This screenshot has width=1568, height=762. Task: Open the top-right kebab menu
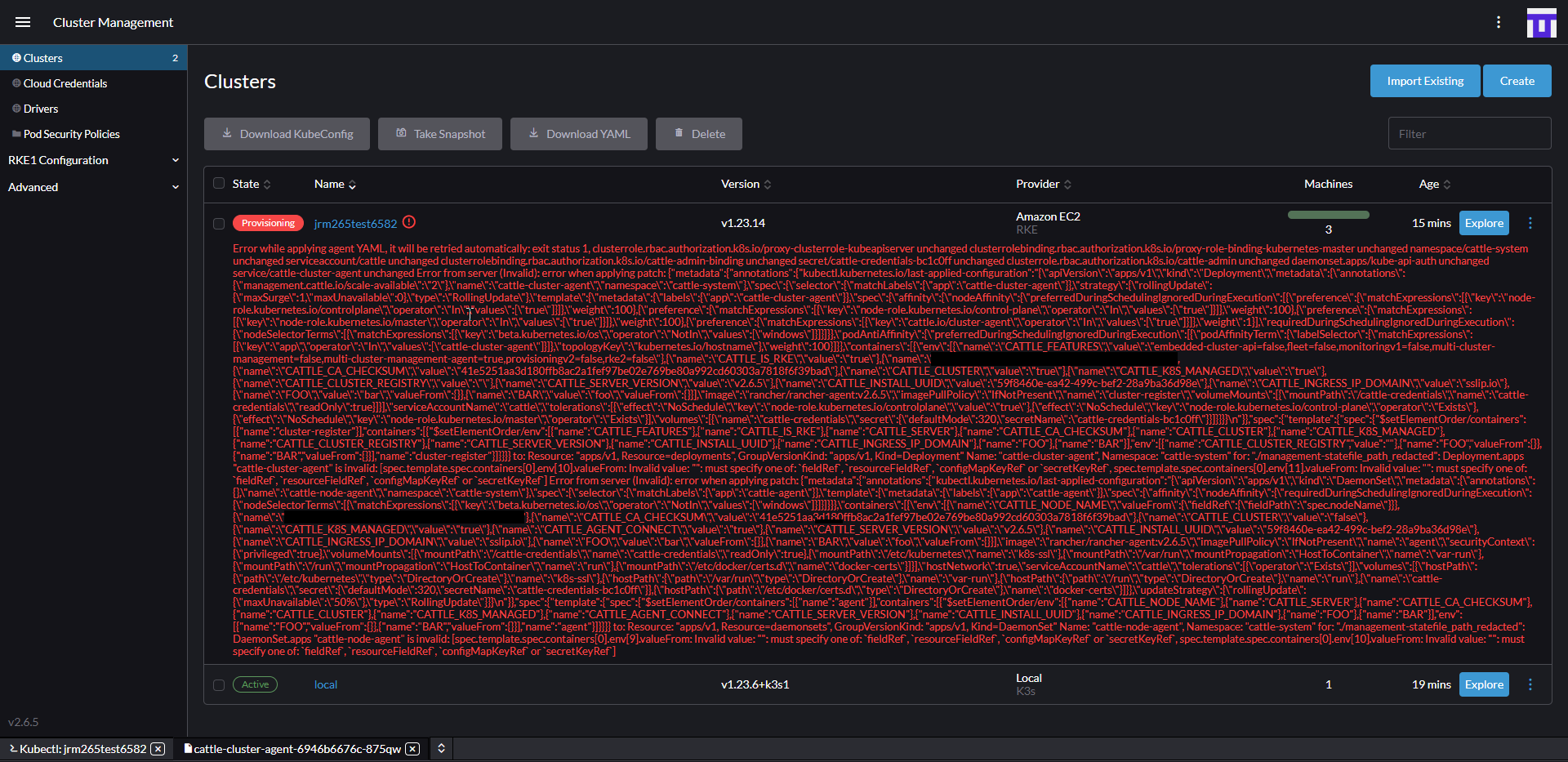point(1499,22)
